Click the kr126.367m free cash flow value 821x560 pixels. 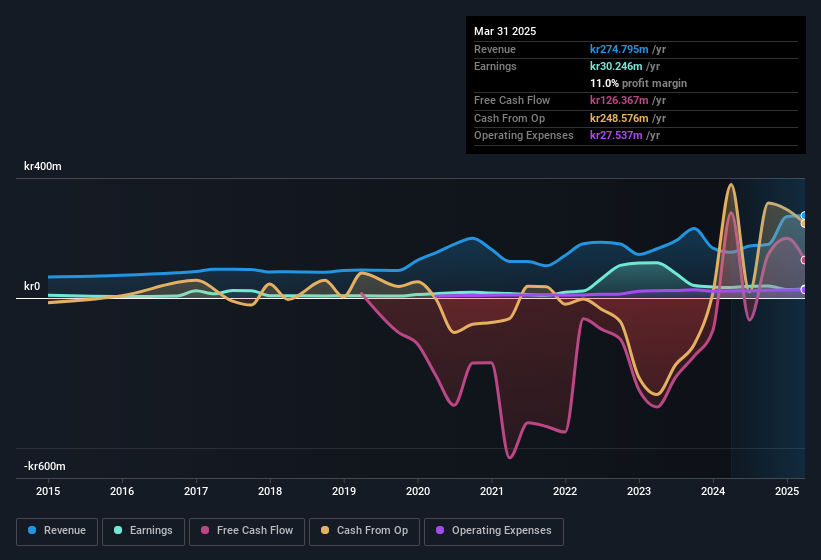[x=619, y=100]
